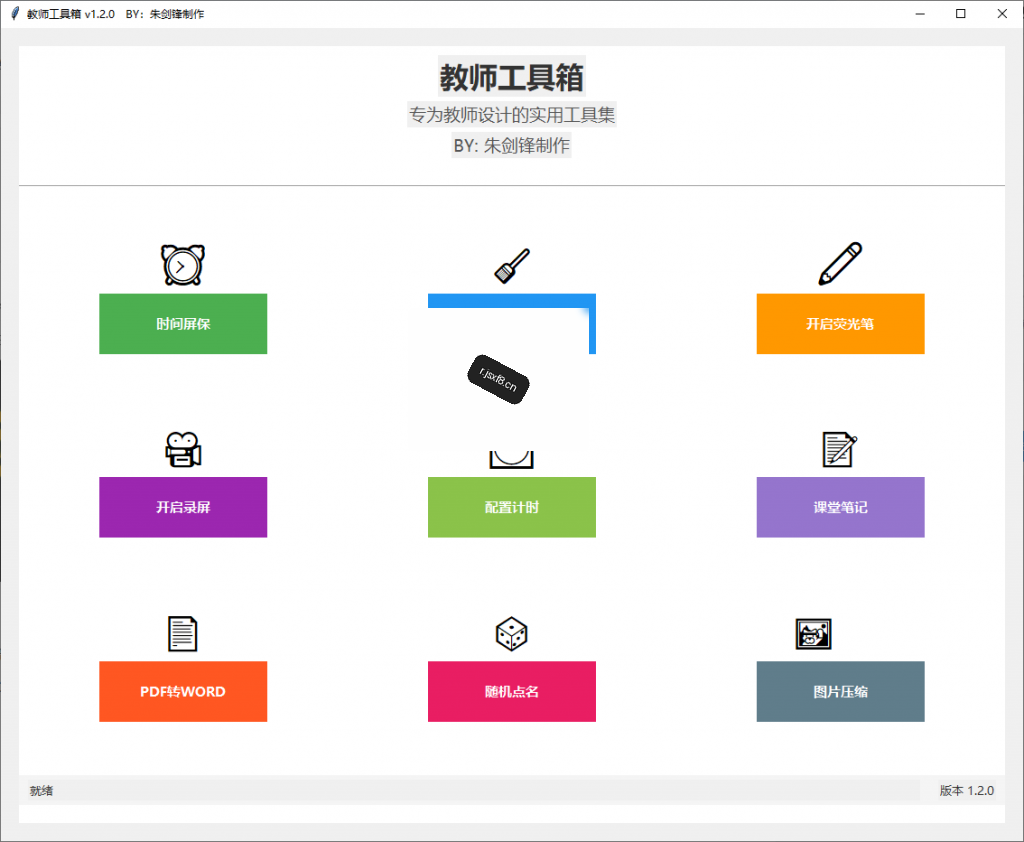This screenshot has height=842, width=1024.
Task: Launch 开启录屏 screen recording
Action: pos(183,508)
